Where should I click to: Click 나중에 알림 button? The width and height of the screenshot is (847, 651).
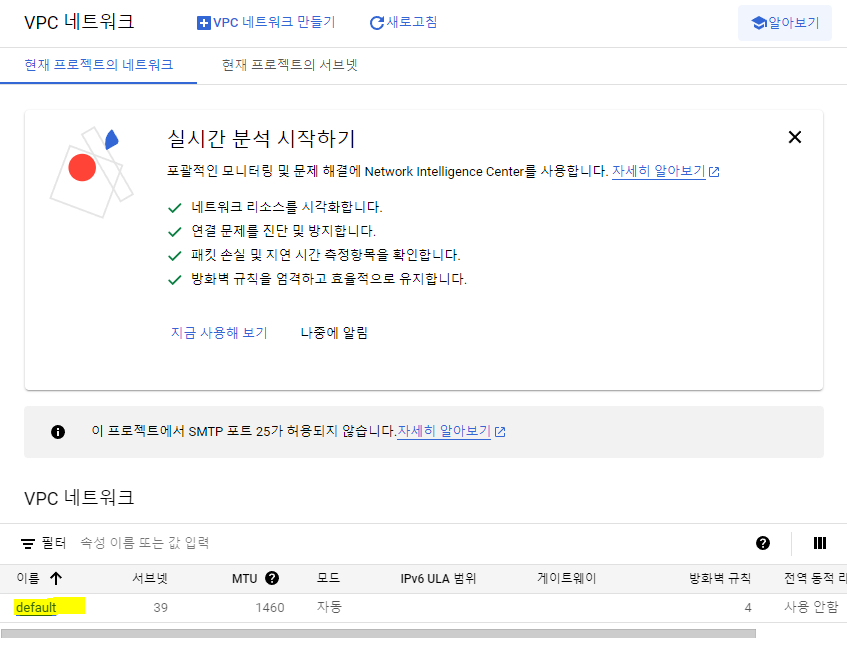pos(334,333)
